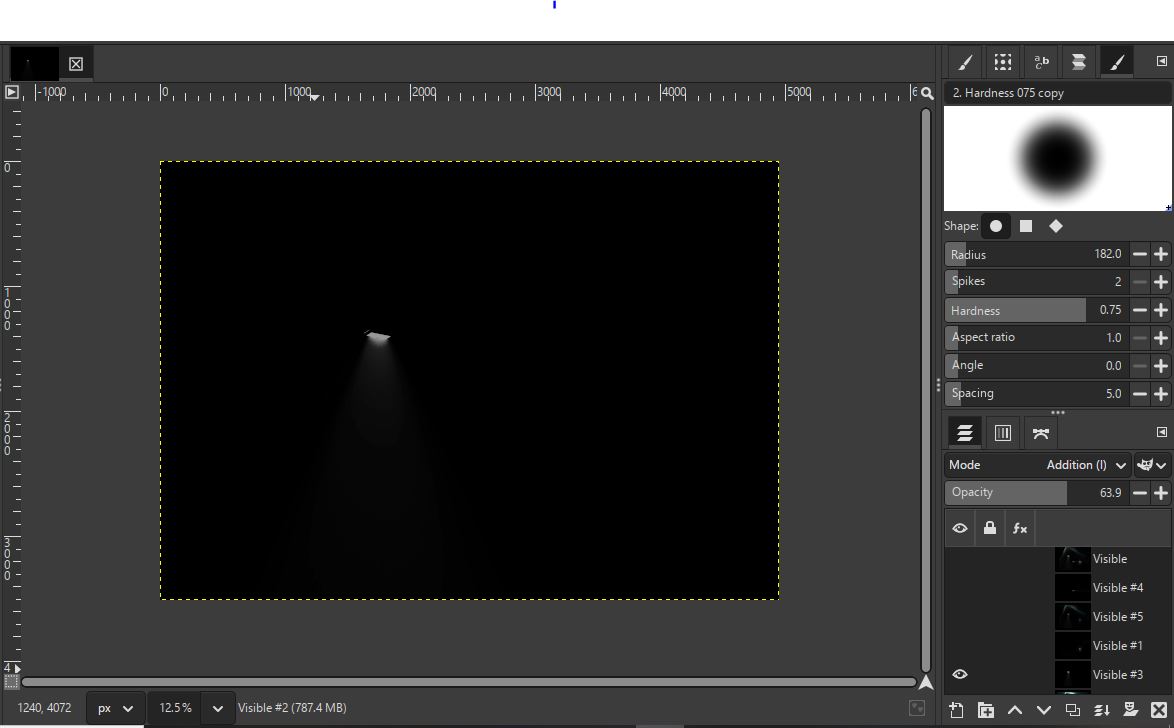Switch to the Fonts tab
This screenshot has width=1174, height=728.
click(1041, 62)
